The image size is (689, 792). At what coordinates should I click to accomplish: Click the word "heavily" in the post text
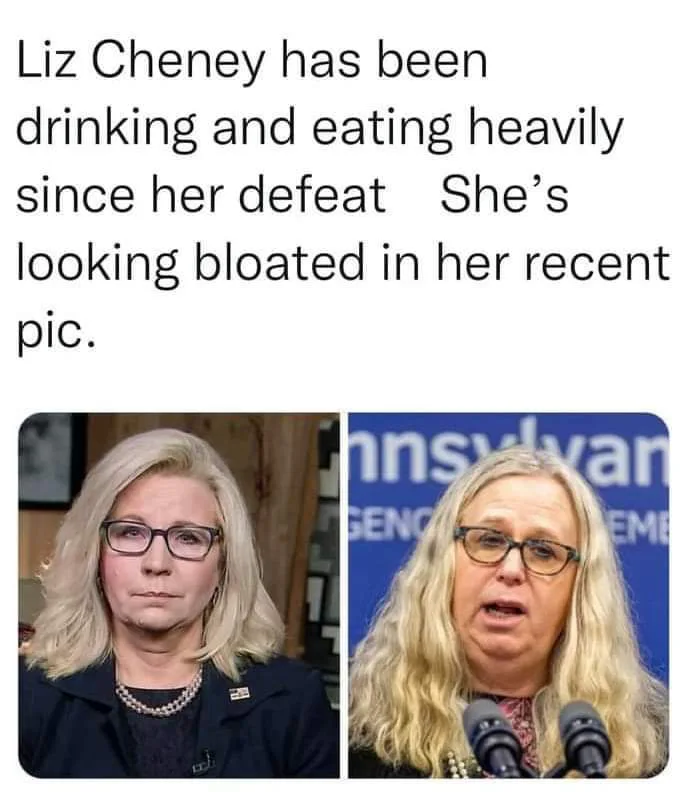click(546, 128)
